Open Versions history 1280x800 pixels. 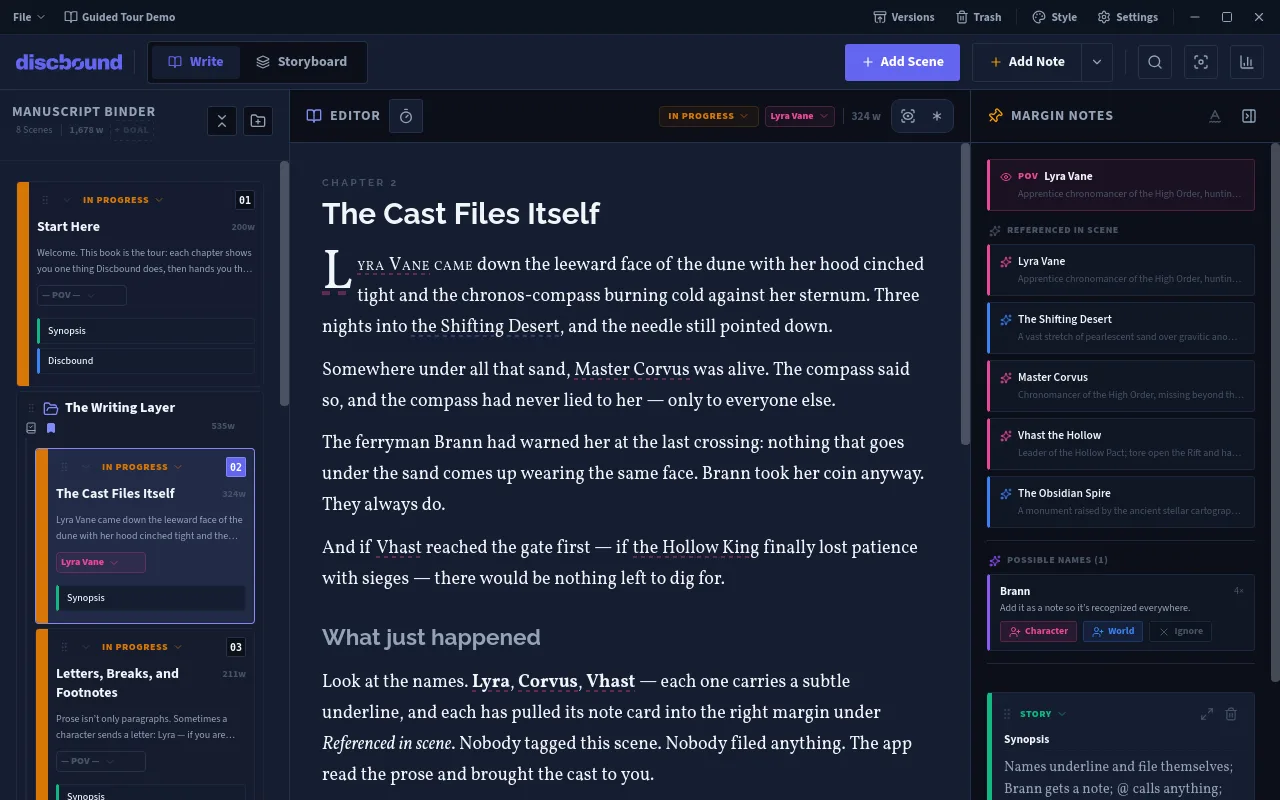point(904,17)
